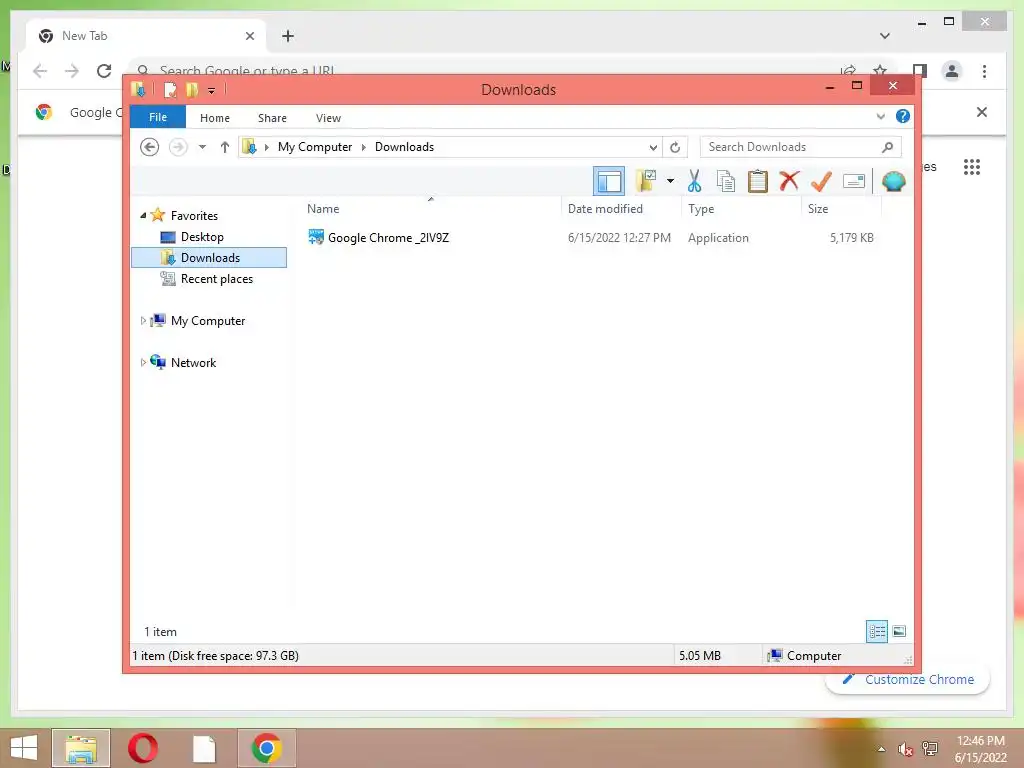Screen dimensions: 1024x768
Task: Toggle the navigation pane layout button
Action: 609,181
